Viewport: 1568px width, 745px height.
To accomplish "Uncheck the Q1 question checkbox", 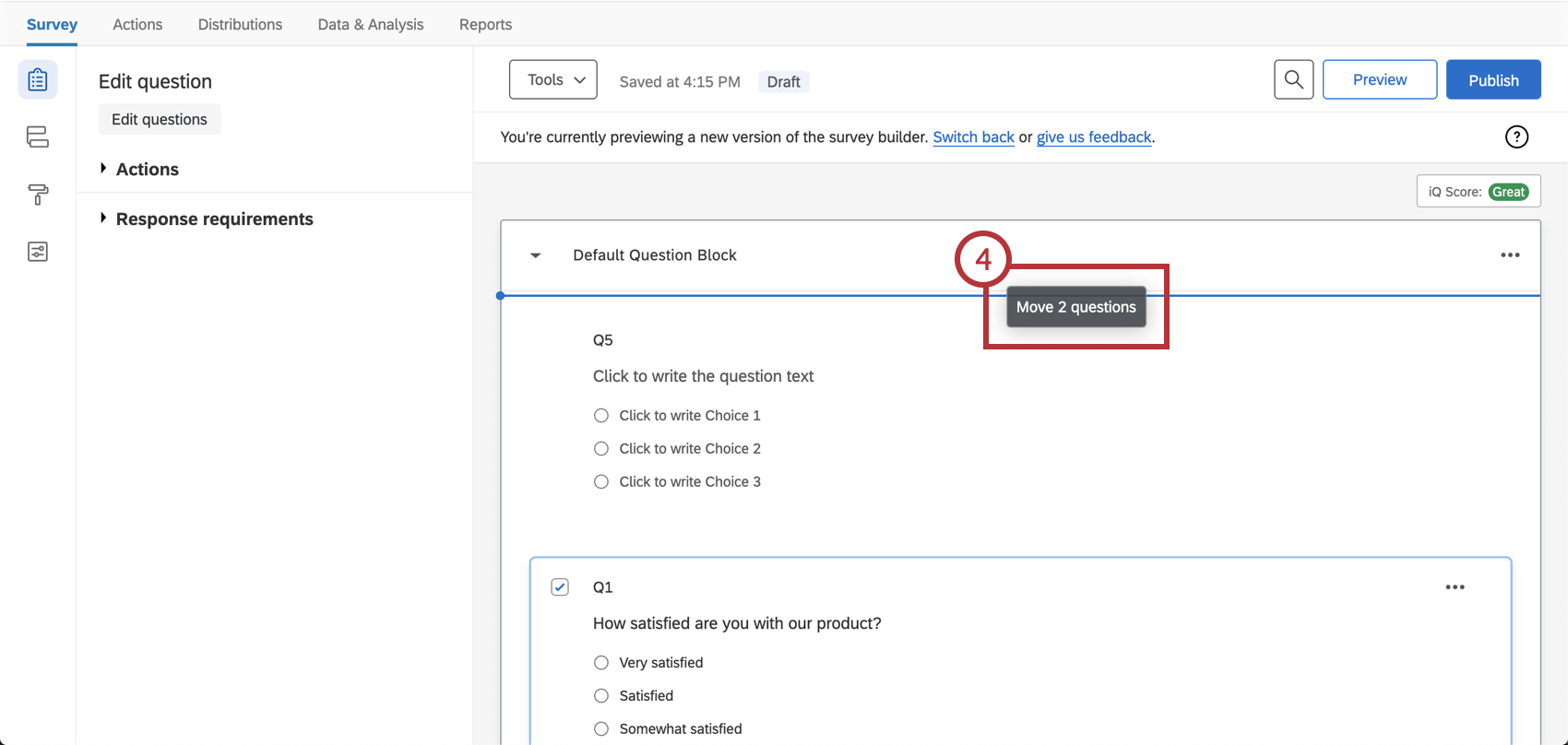I will pos(560,587).
